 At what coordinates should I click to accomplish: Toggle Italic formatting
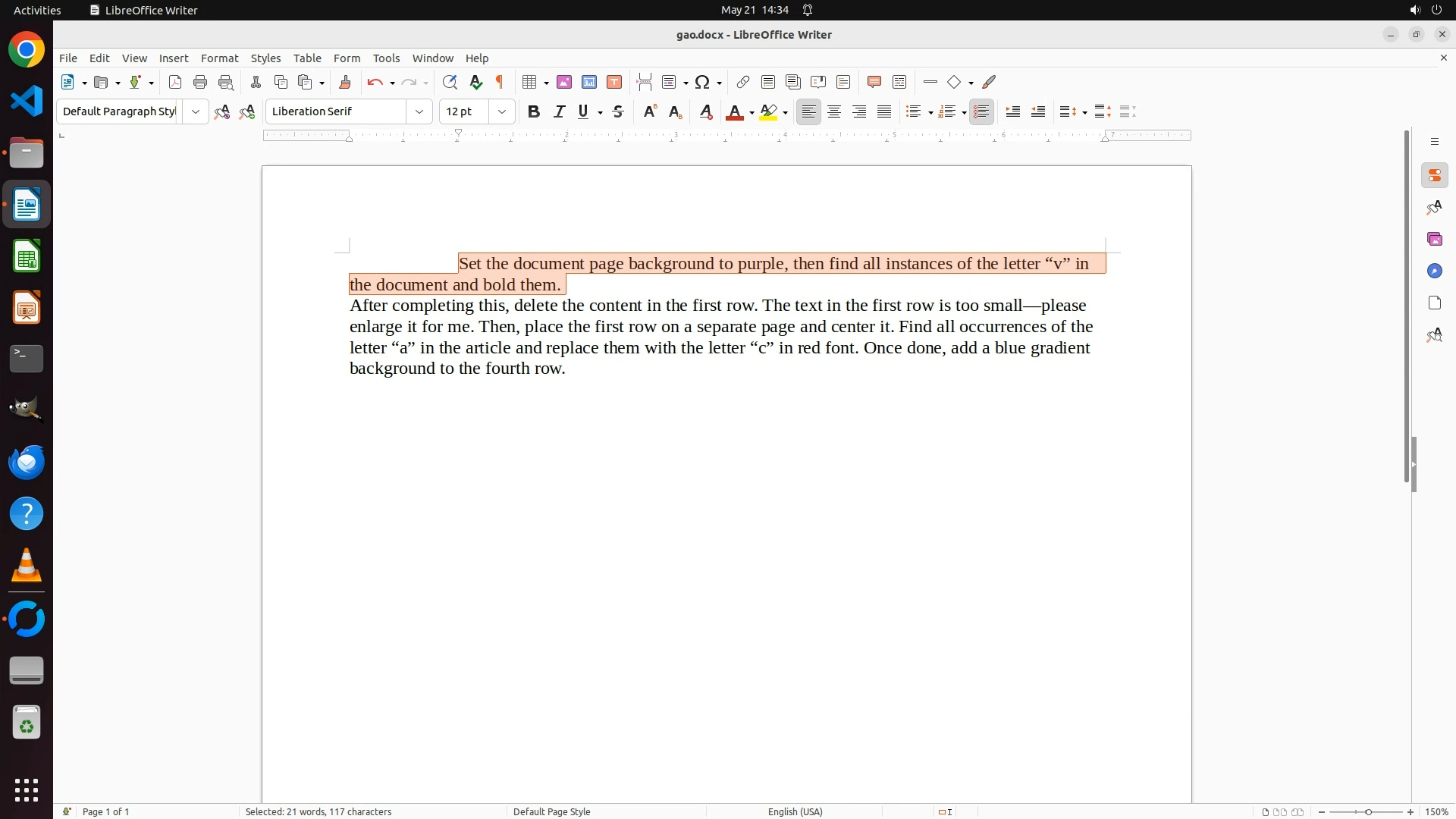click(x=559, y=111)
